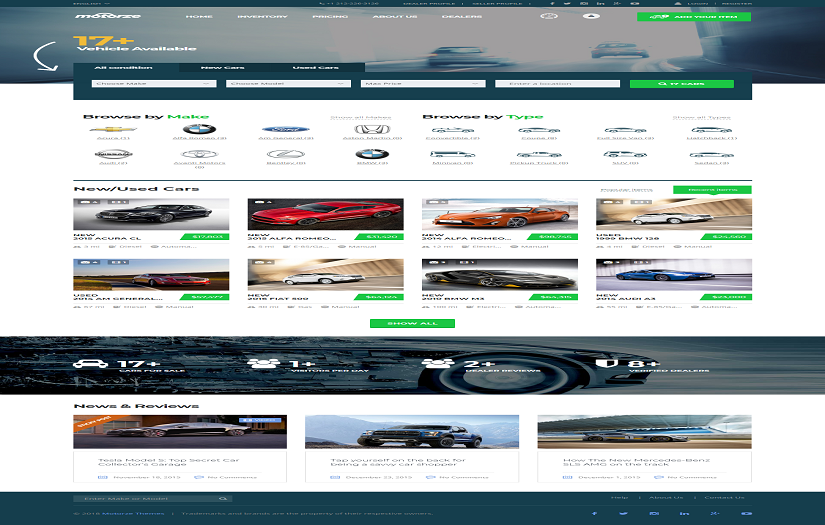The width and height of the screenshot is (825, 525).
Task: Click footer Twitter icon
Action: (623, 513)
